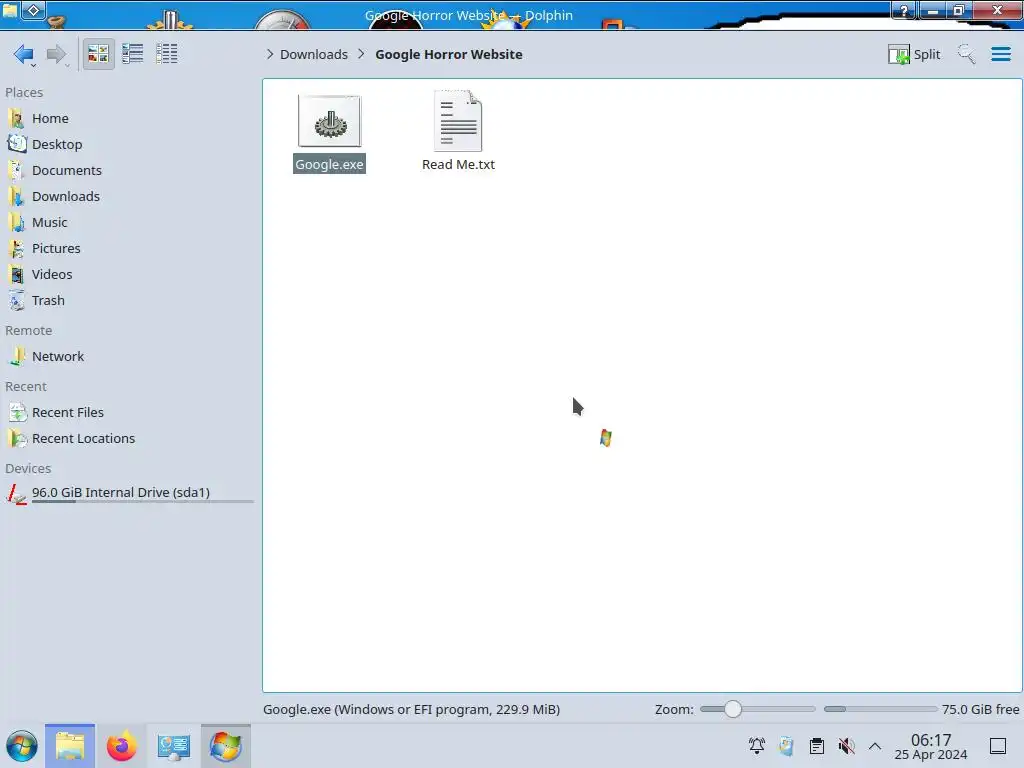Screen dimensions: 1024x768
Task: Click the Google.exe status bar description
Action: [411, 709]
